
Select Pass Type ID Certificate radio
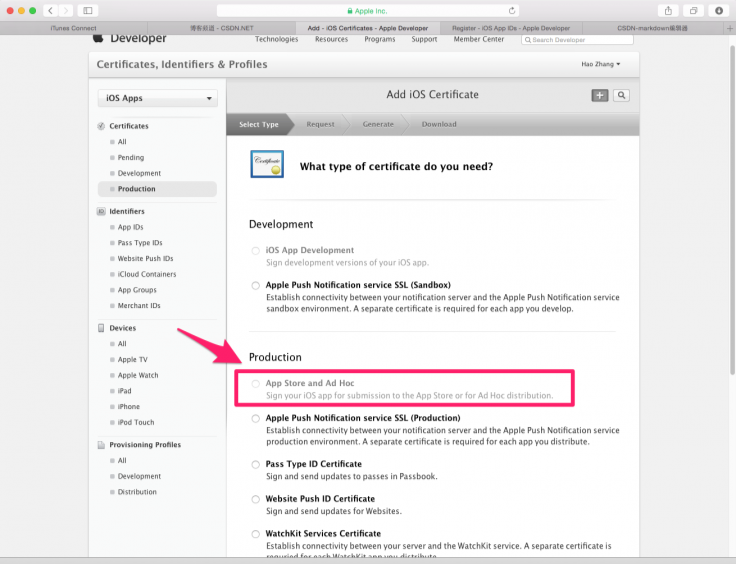click(x=255, y=465)
